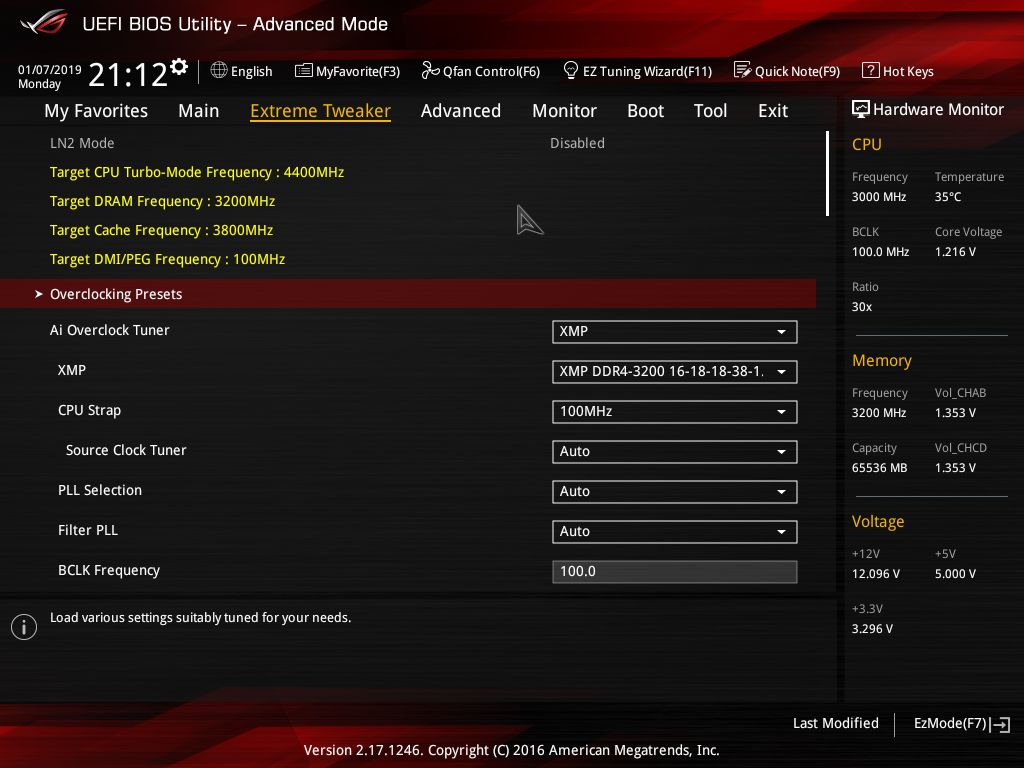Click the EZ Tuning Wizard bulb icon
Image resolution: width=1024 pixels, height=768 pixels.
tap(570, 70)
